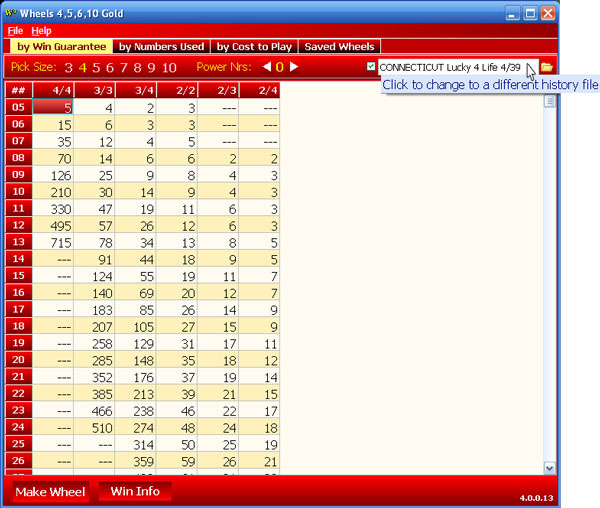
Task: Select cell 124 in row 15
Action: click(x=95, y=276)
